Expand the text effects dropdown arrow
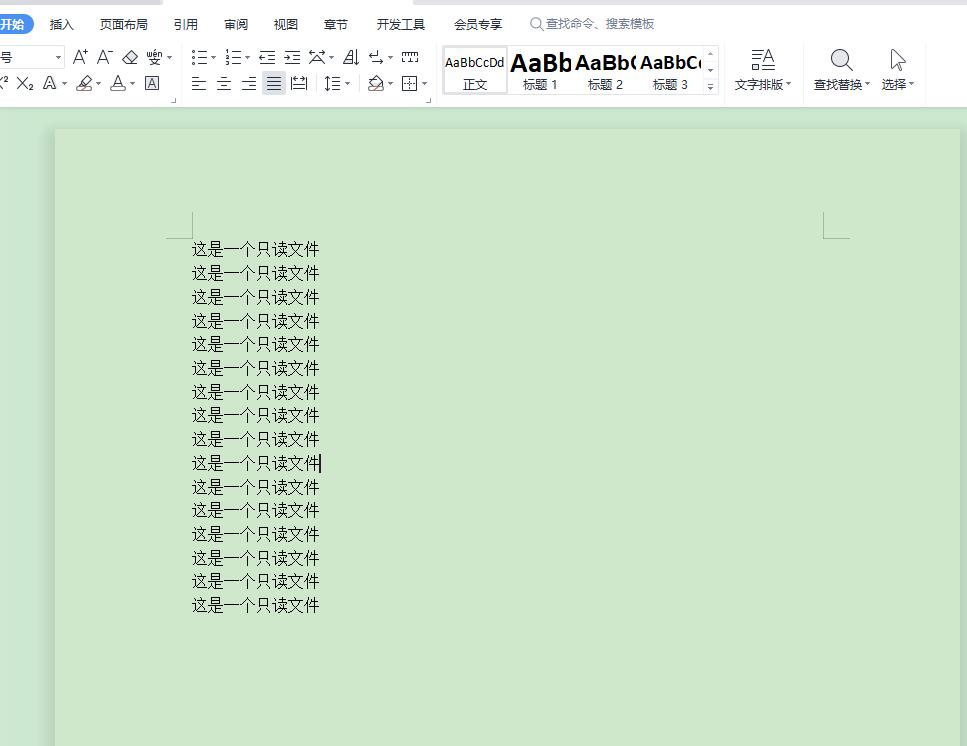967x746 pixels. tap(64, 84)
